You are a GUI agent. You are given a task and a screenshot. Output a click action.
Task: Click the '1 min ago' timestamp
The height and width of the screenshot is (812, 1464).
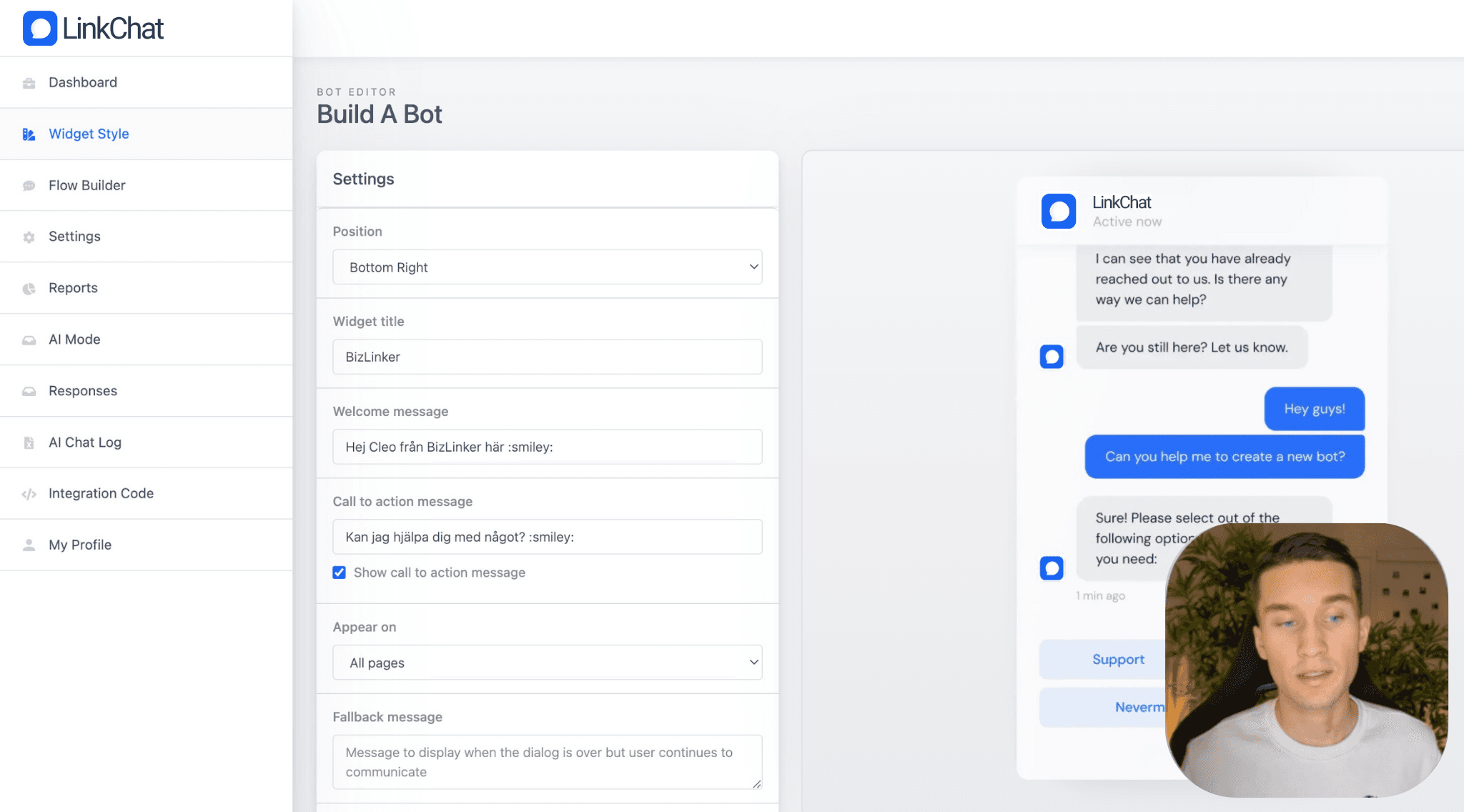coord(1101,595)
